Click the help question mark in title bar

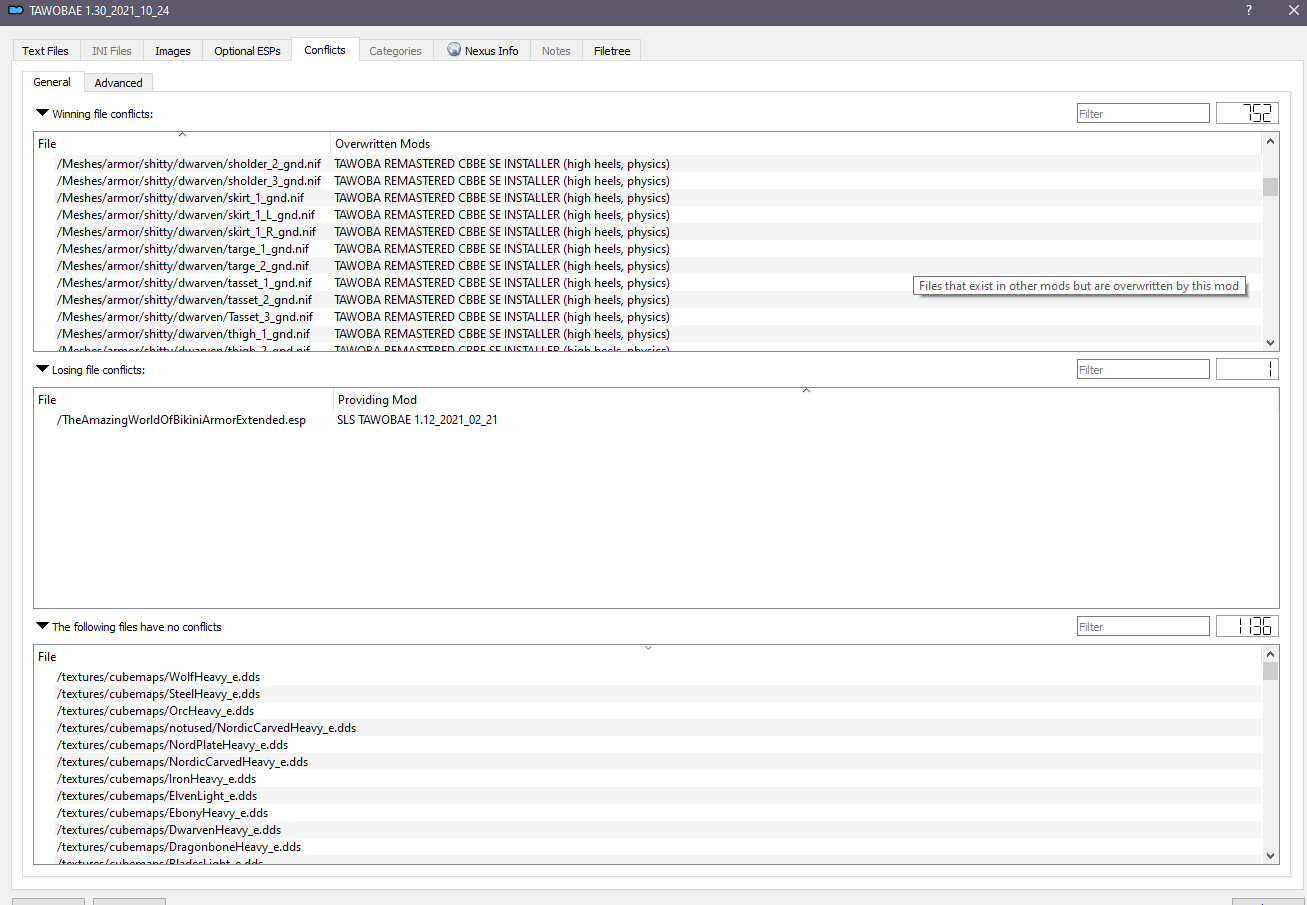[1248, 11]
